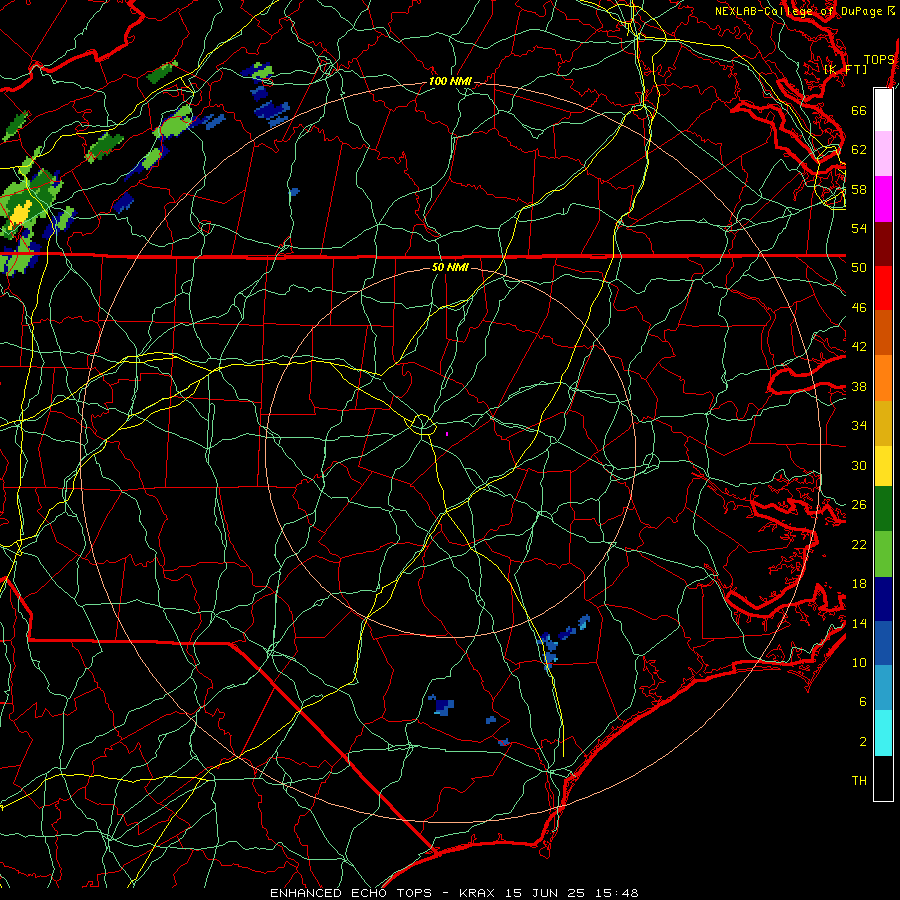This screenshot has width=900, height=900.
Task: Select the light blue legend swatch
Action: tap(883, 688)
